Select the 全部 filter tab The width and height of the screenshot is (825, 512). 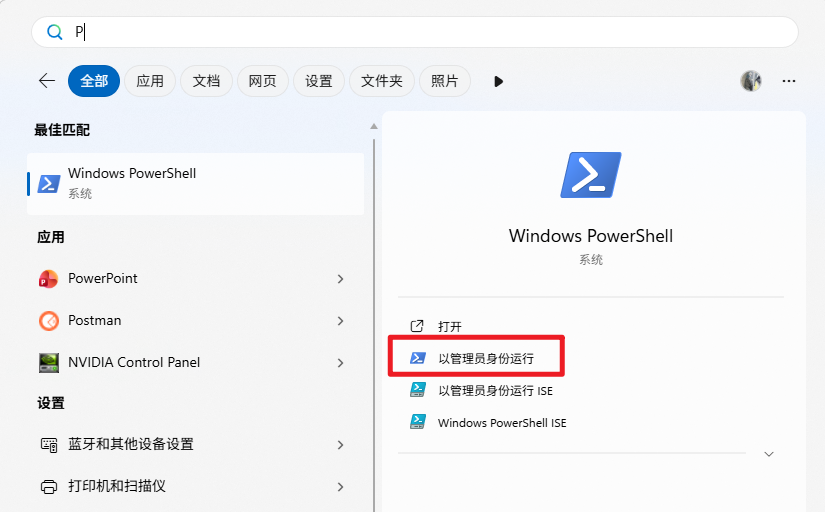(94, 81)
